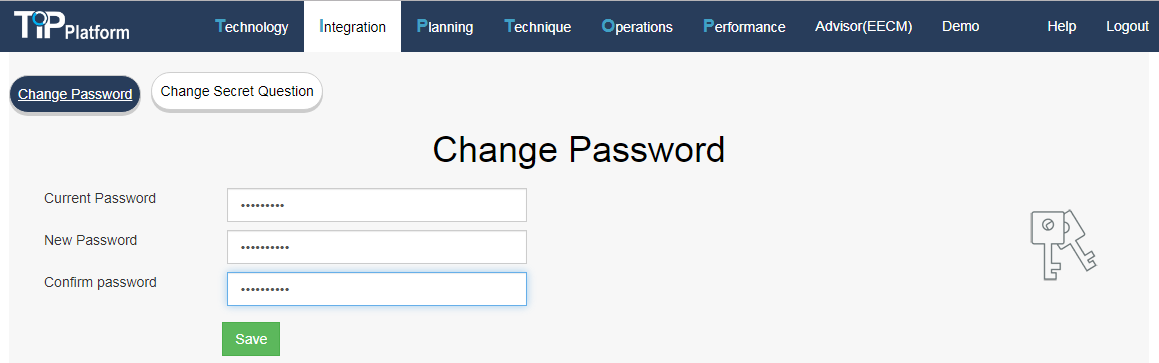Screen dimensions: 1159x363
Task: Focus the Current Password field
Action: (377, 205)
